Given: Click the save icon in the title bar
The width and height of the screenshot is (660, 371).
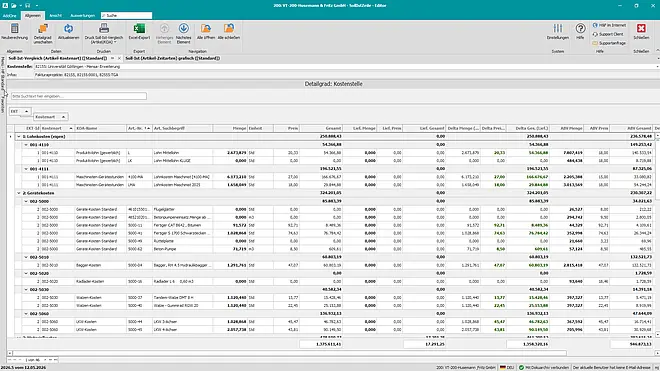Looking at the screenshot, I should point(27,5).
